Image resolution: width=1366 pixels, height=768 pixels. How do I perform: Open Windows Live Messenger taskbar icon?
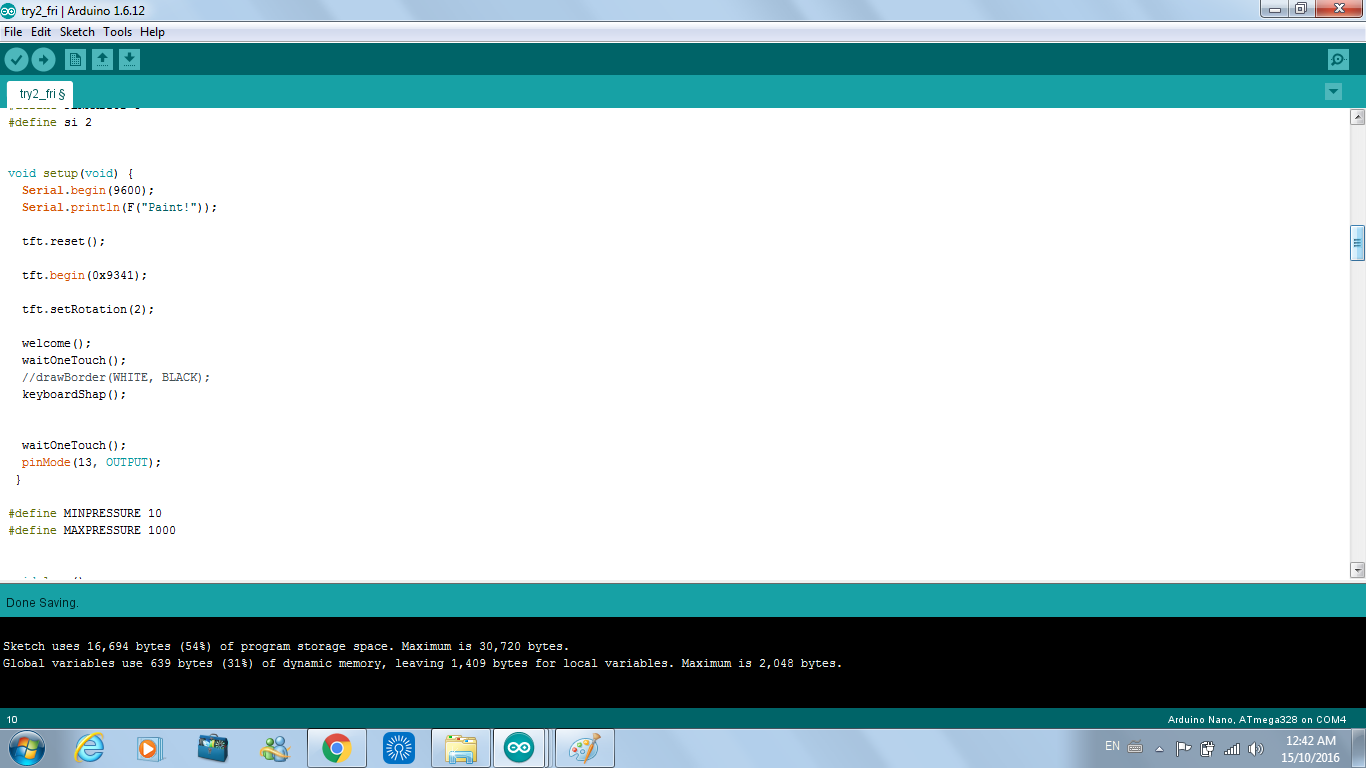pyautogui.click(x=274, y=748)
